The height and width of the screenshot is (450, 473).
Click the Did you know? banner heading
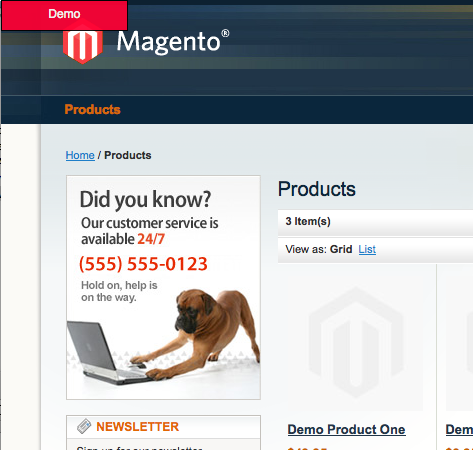point(145,200)
